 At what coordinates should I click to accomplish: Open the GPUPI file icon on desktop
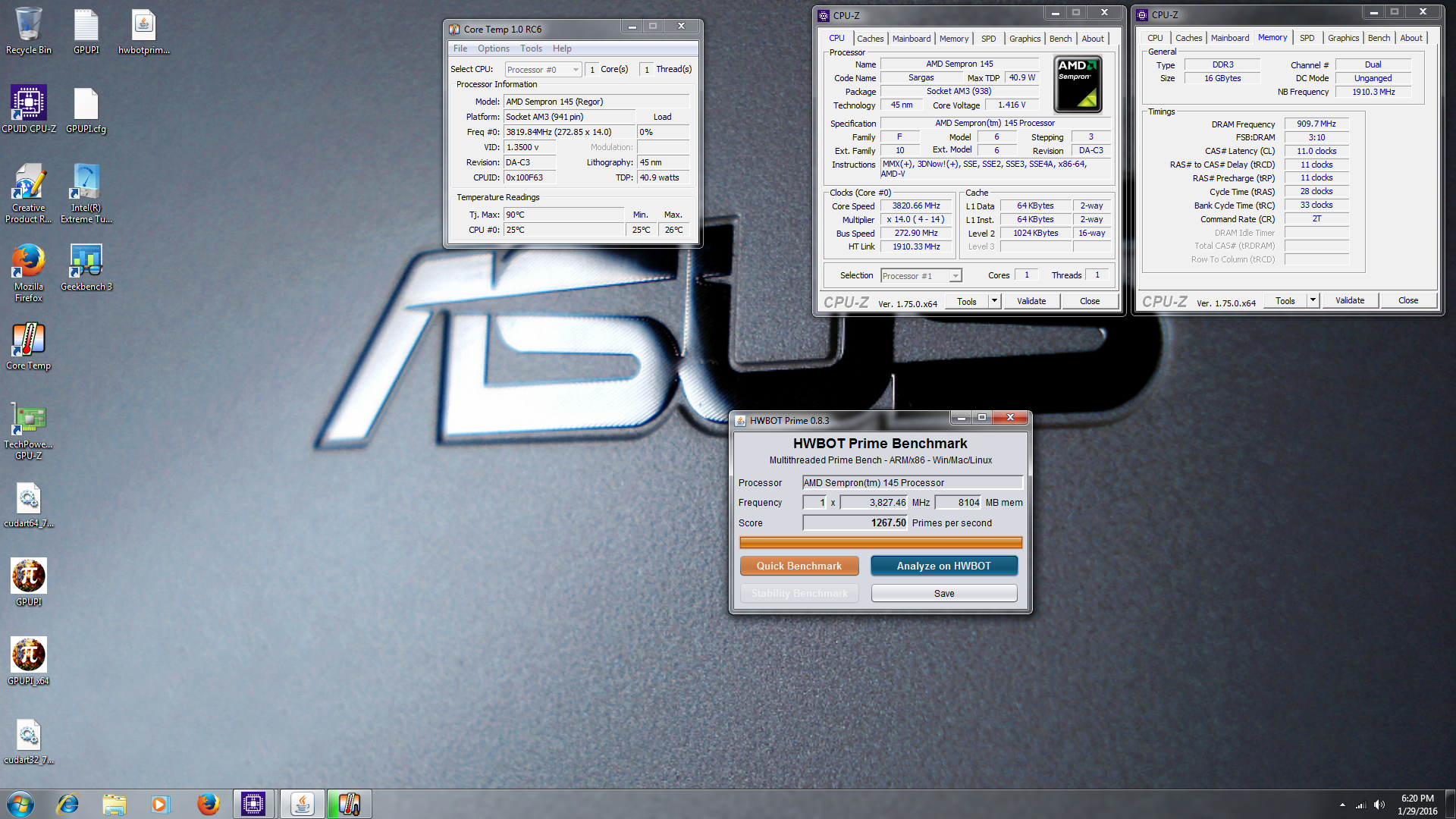point(86,30)
